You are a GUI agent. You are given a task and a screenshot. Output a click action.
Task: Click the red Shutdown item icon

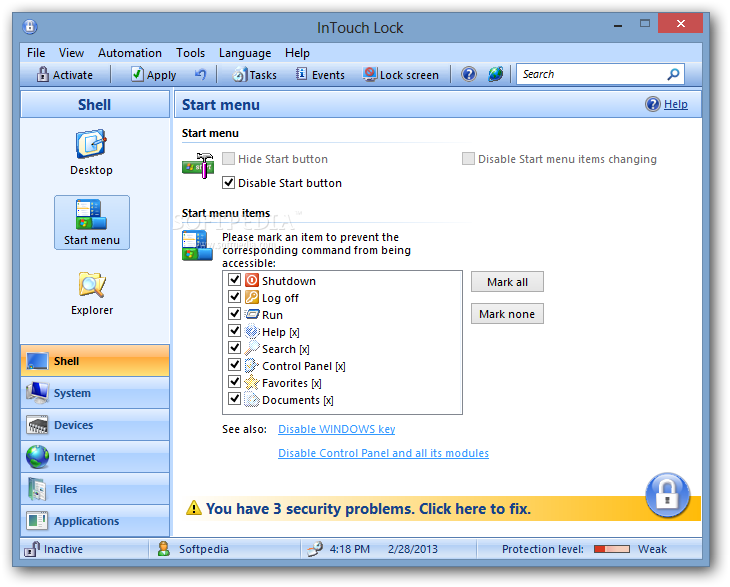click(x=252, y=280)
